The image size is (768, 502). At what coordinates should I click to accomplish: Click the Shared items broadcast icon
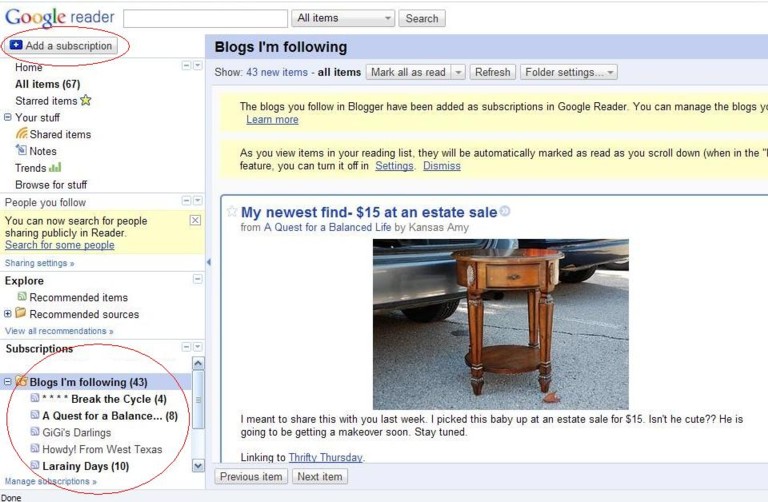[22, 133]
